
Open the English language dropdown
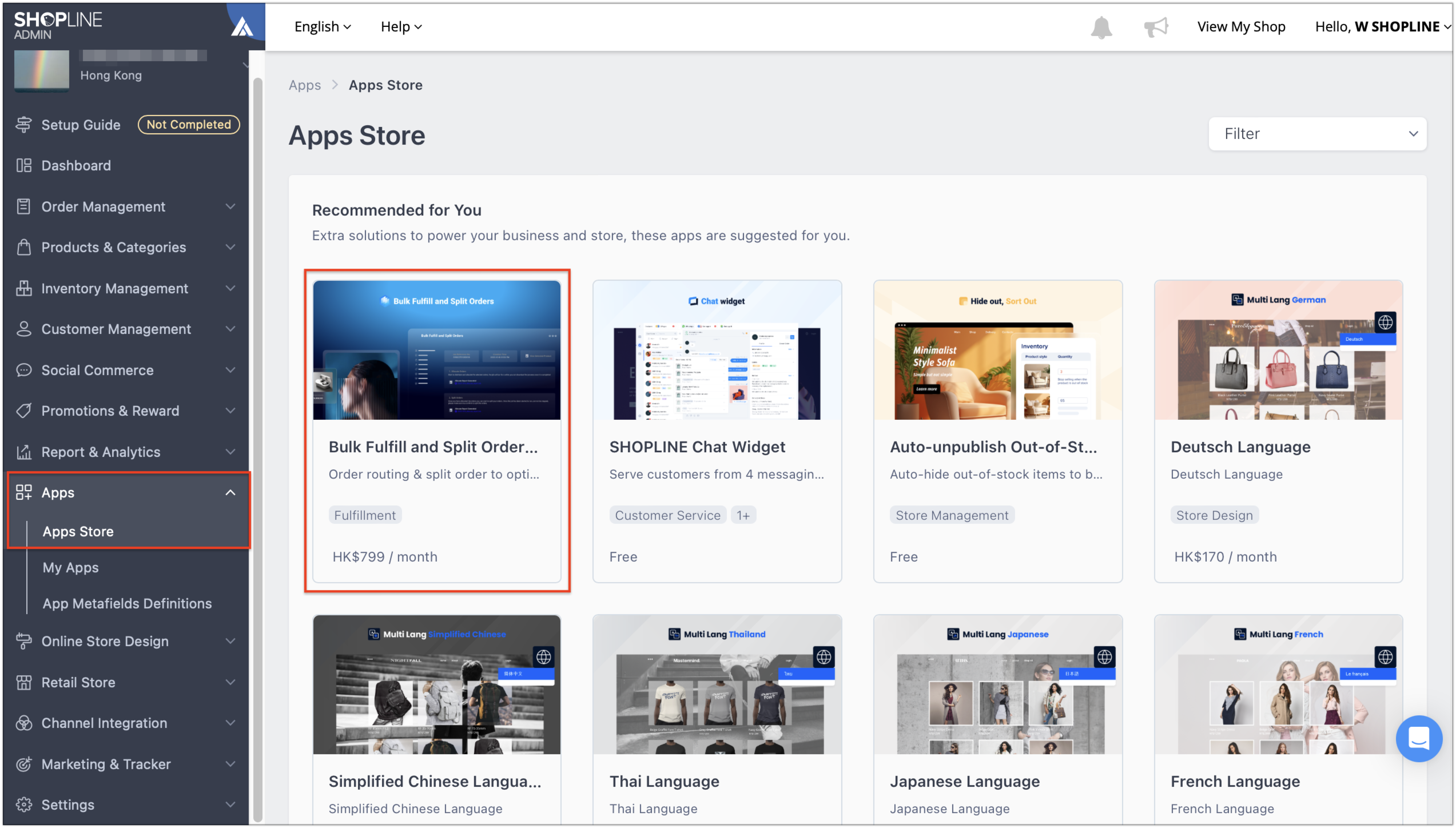point(323,27)
